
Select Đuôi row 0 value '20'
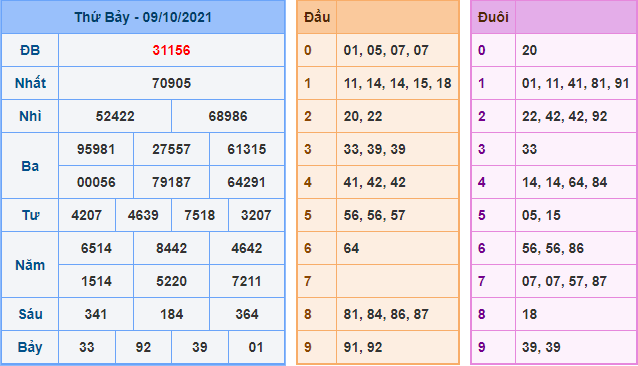(x=529, y=50)
